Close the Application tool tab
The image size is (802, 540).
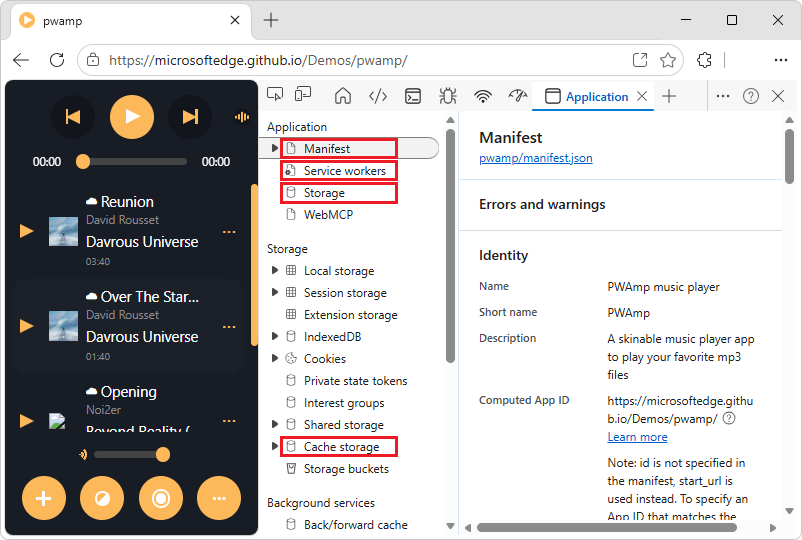(642, 96)
